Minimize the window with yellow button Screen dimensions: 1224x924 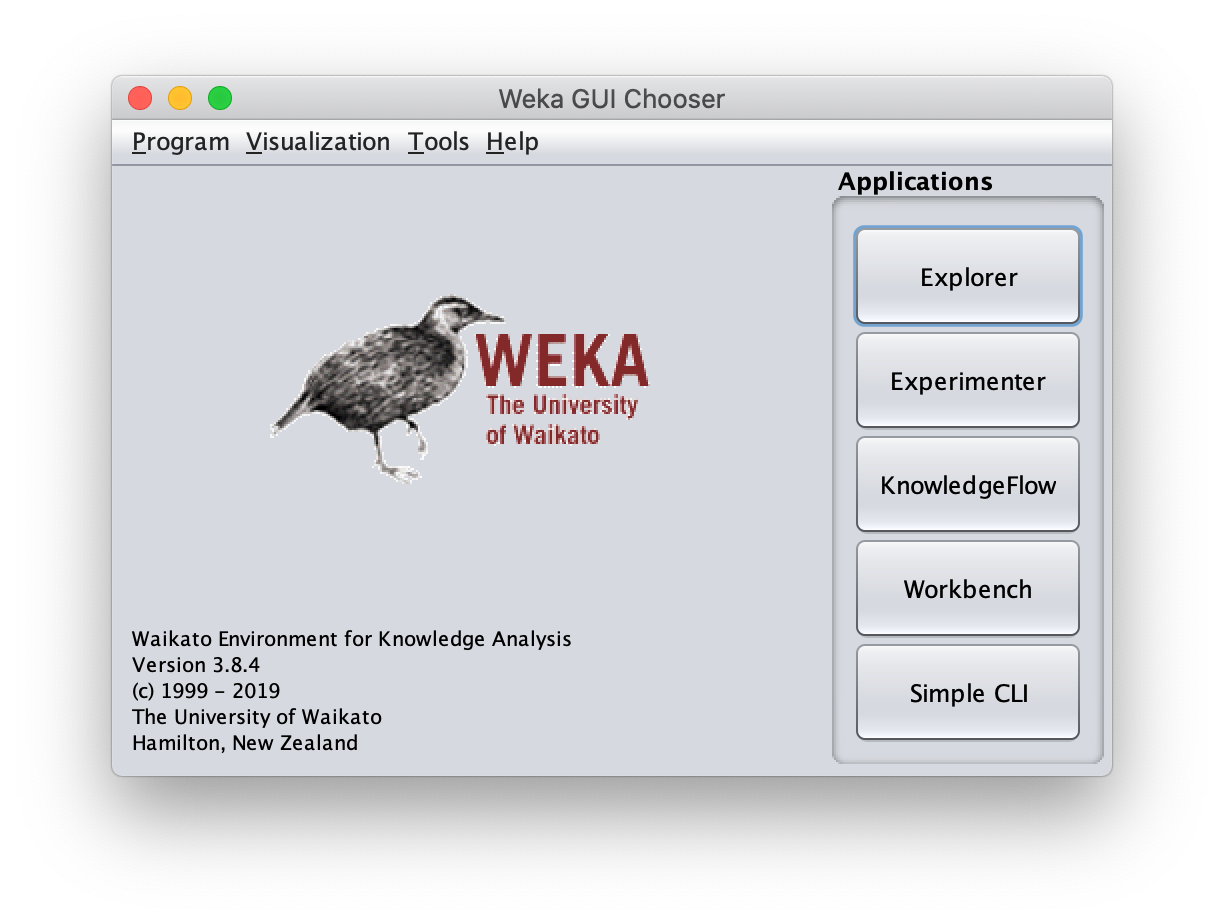point(180,98)
